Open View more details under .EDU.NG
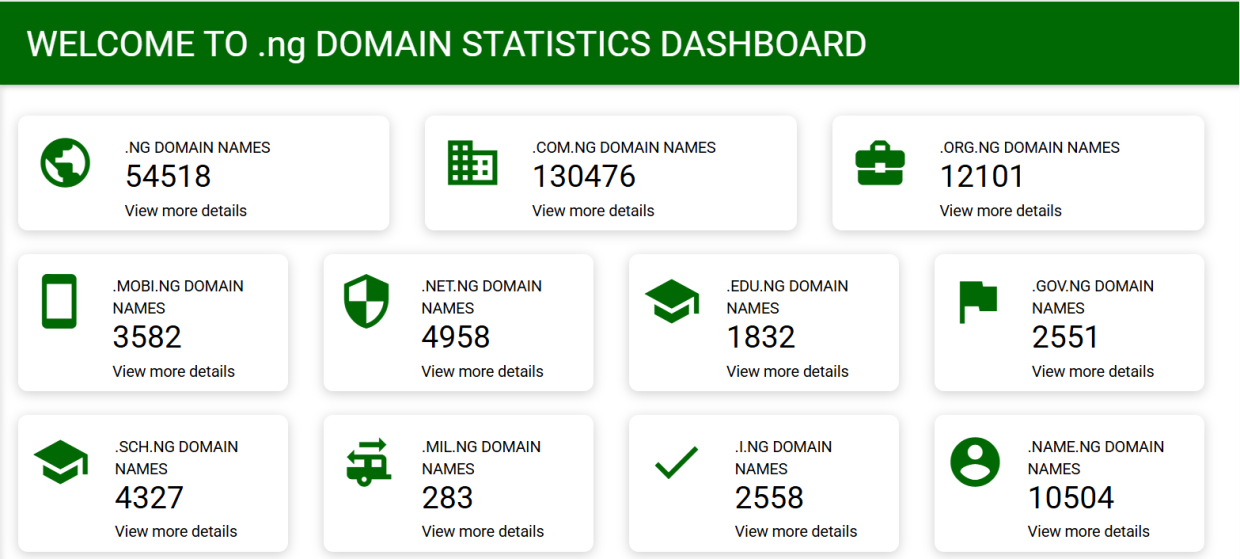Screen dimensions: 1240x559 [787, 372]
